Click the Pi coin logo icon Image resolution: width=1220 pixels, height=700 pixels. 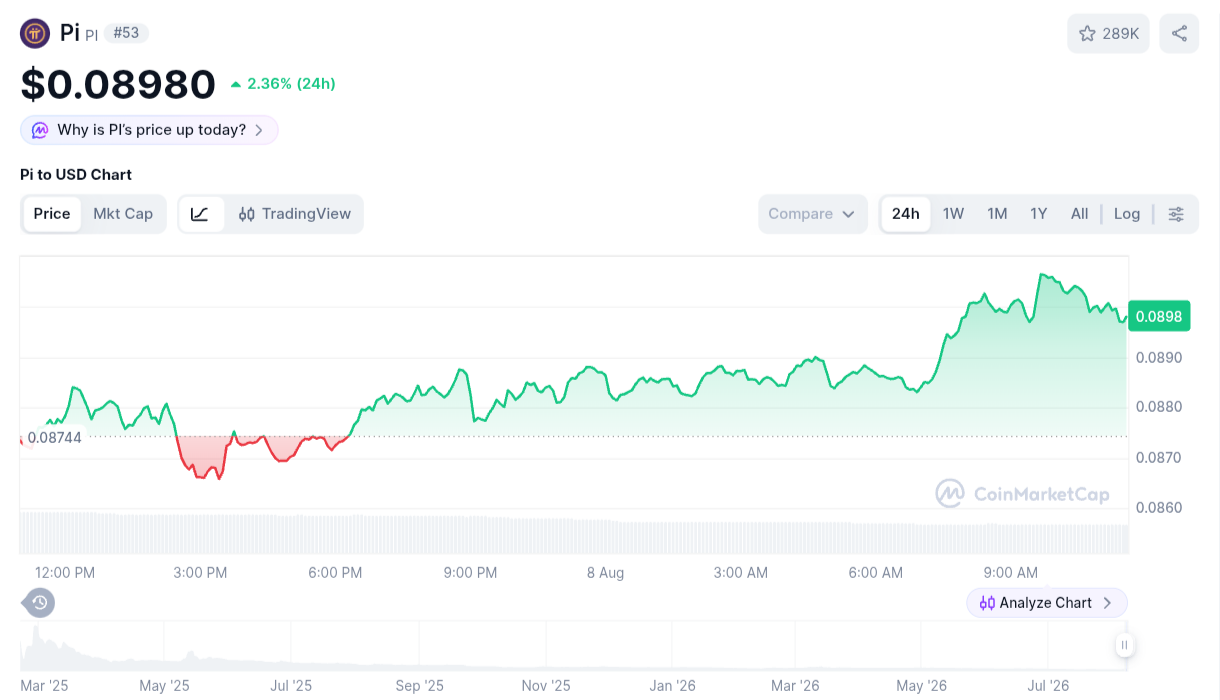tap(35, 33)
